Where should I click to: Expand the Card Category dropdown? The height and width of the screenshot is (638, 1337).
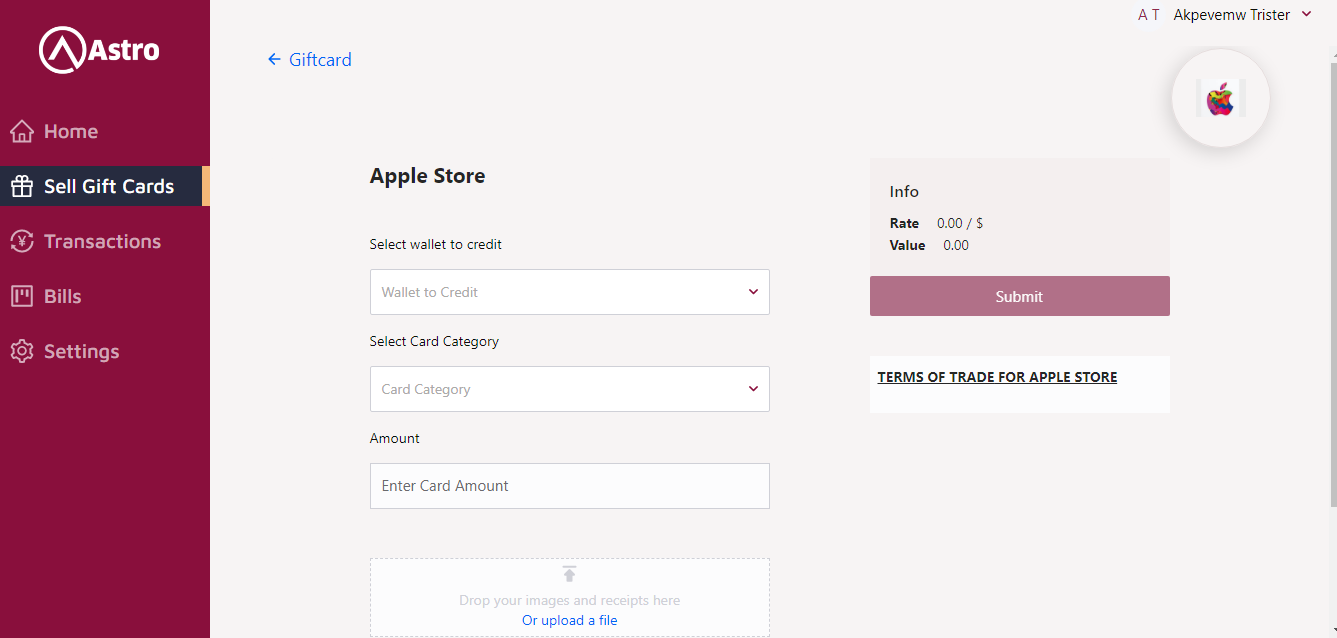[x=569, y=389]
